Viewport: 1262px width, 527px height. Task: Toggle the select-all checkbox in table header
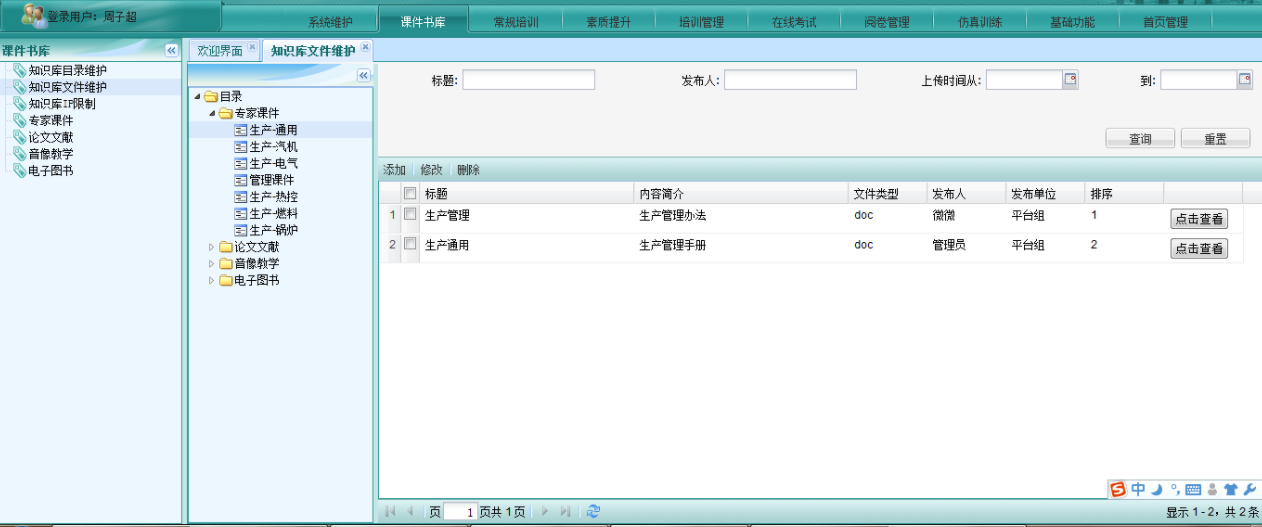tap(410, 193)
